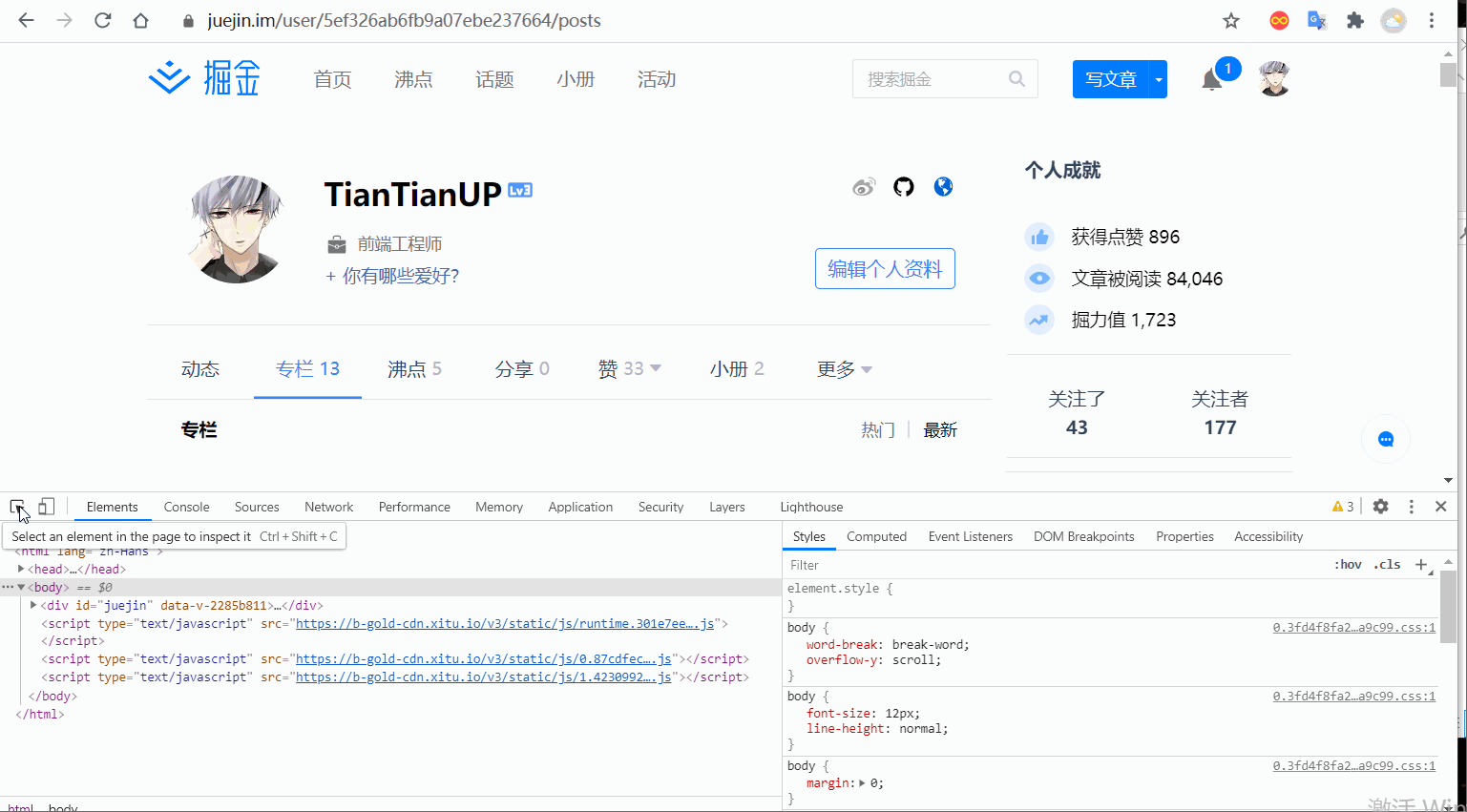1467x812 pixels.
Task: Activate the DevTools element inspector icon
Action: (x=17, y=507)
